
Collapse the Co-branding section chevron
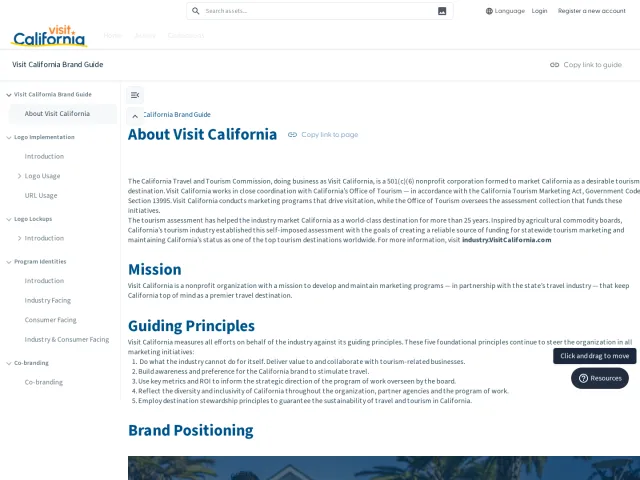pyautogui.click(x=9, y=363)
